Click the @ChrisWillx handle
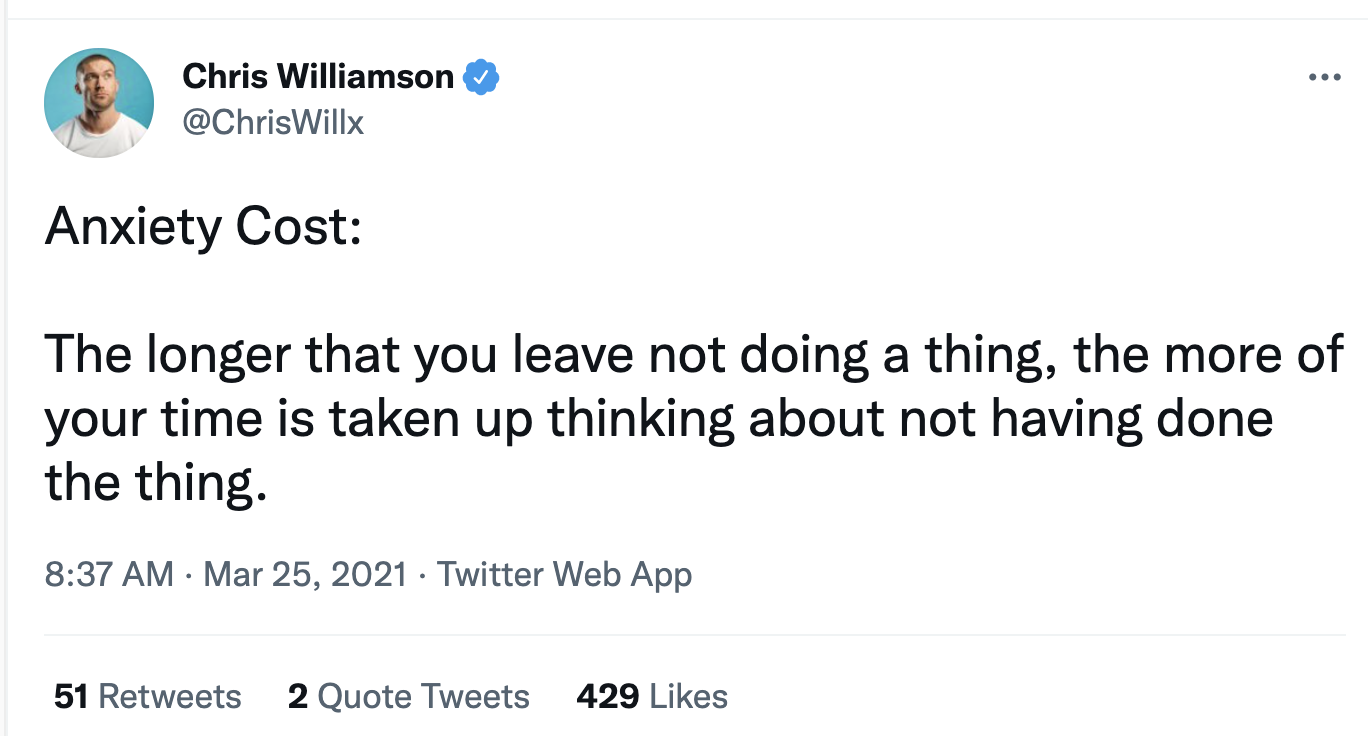 (274, 122)
